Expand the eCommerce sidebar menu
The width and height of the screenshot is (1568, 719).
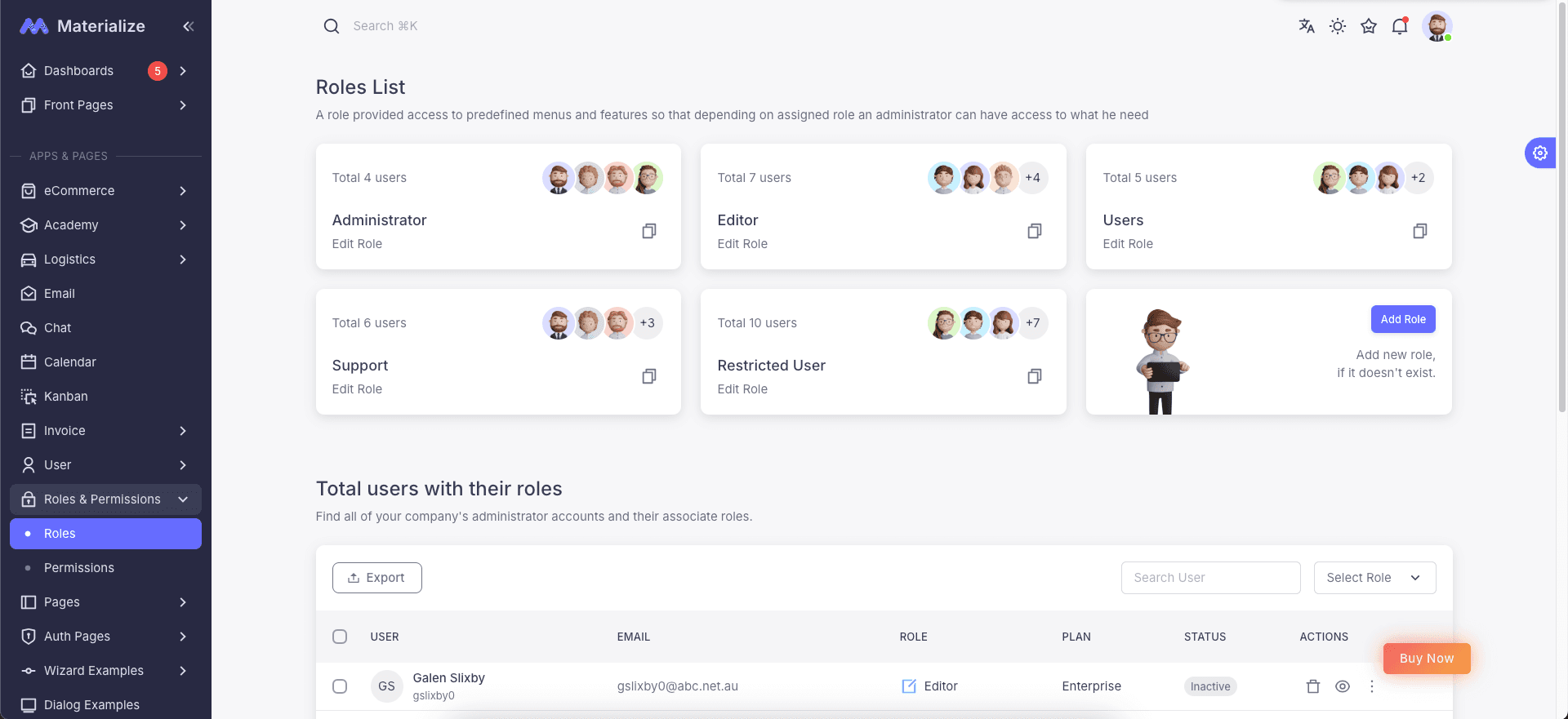click(105, 191)
